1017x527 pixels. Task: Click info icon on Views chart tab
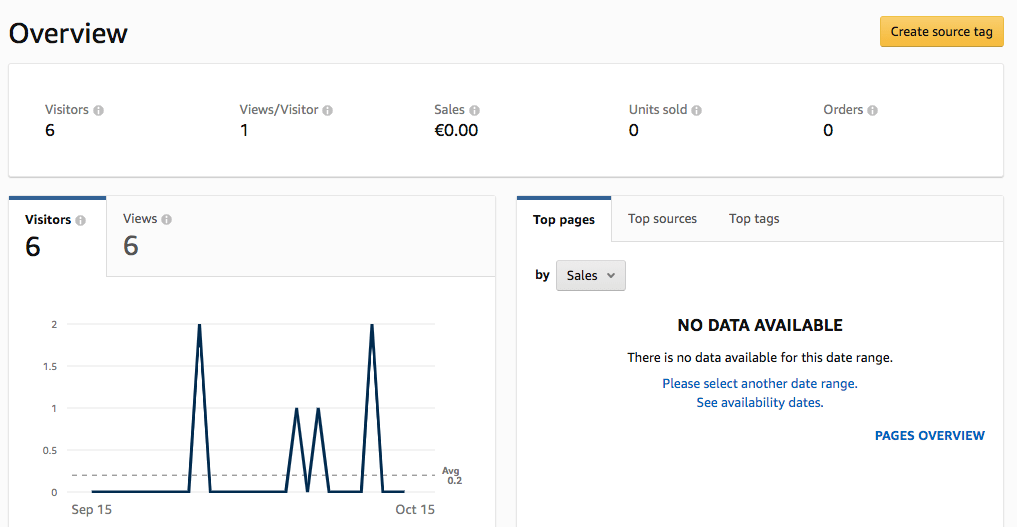tap(167, 219)
